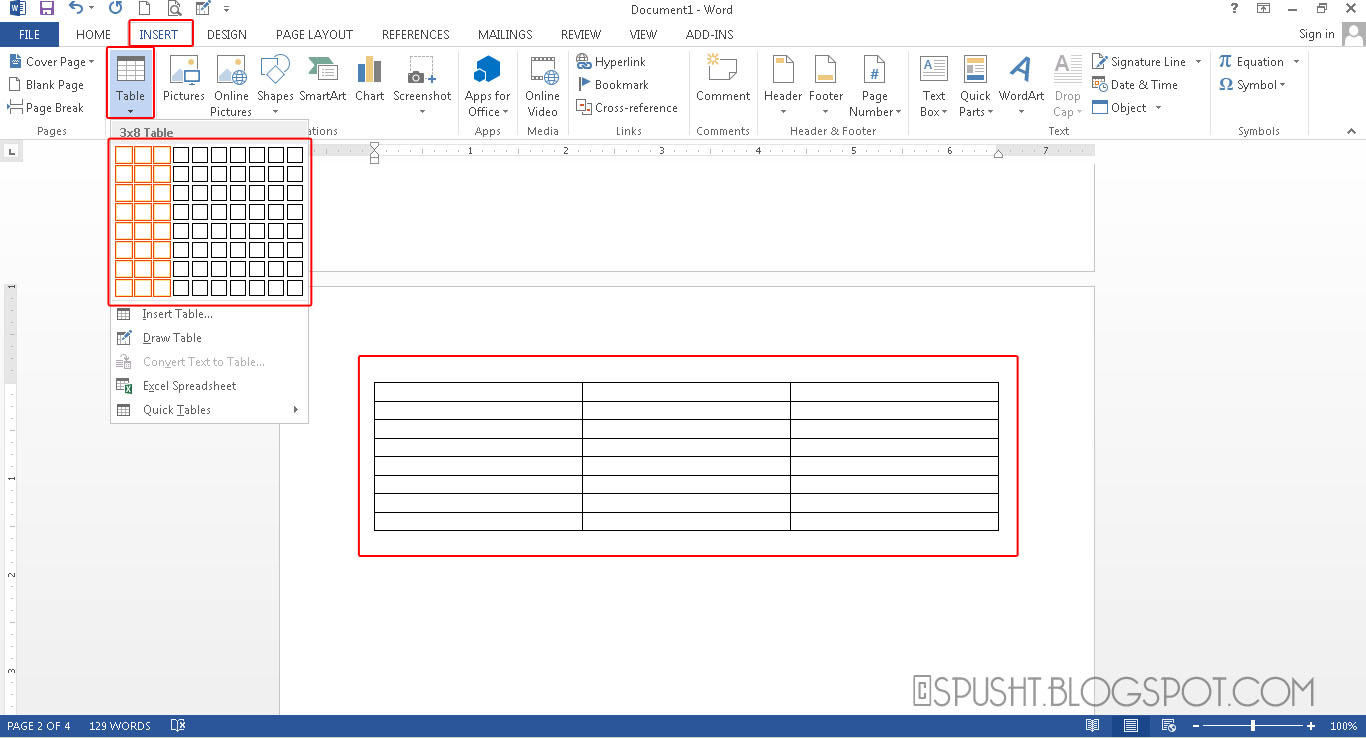Switch to the MAILINGS ribbon tab
The image size is (1366, 738).
[505, 33]
